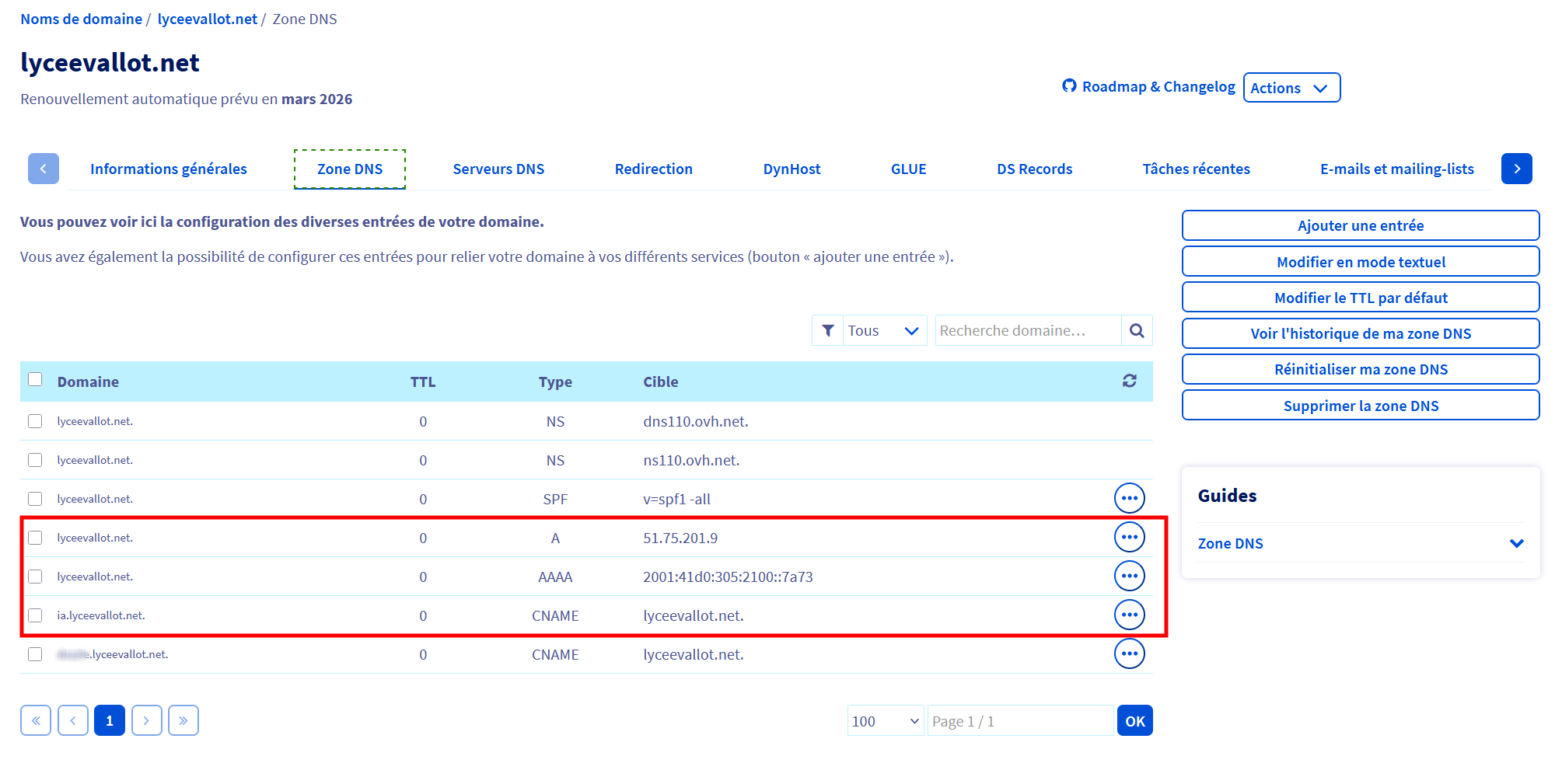Image resolution: width=1562 pixels, height=784 pixels.
Task: Click the search magnifier icon
Action: [1136, 331]
